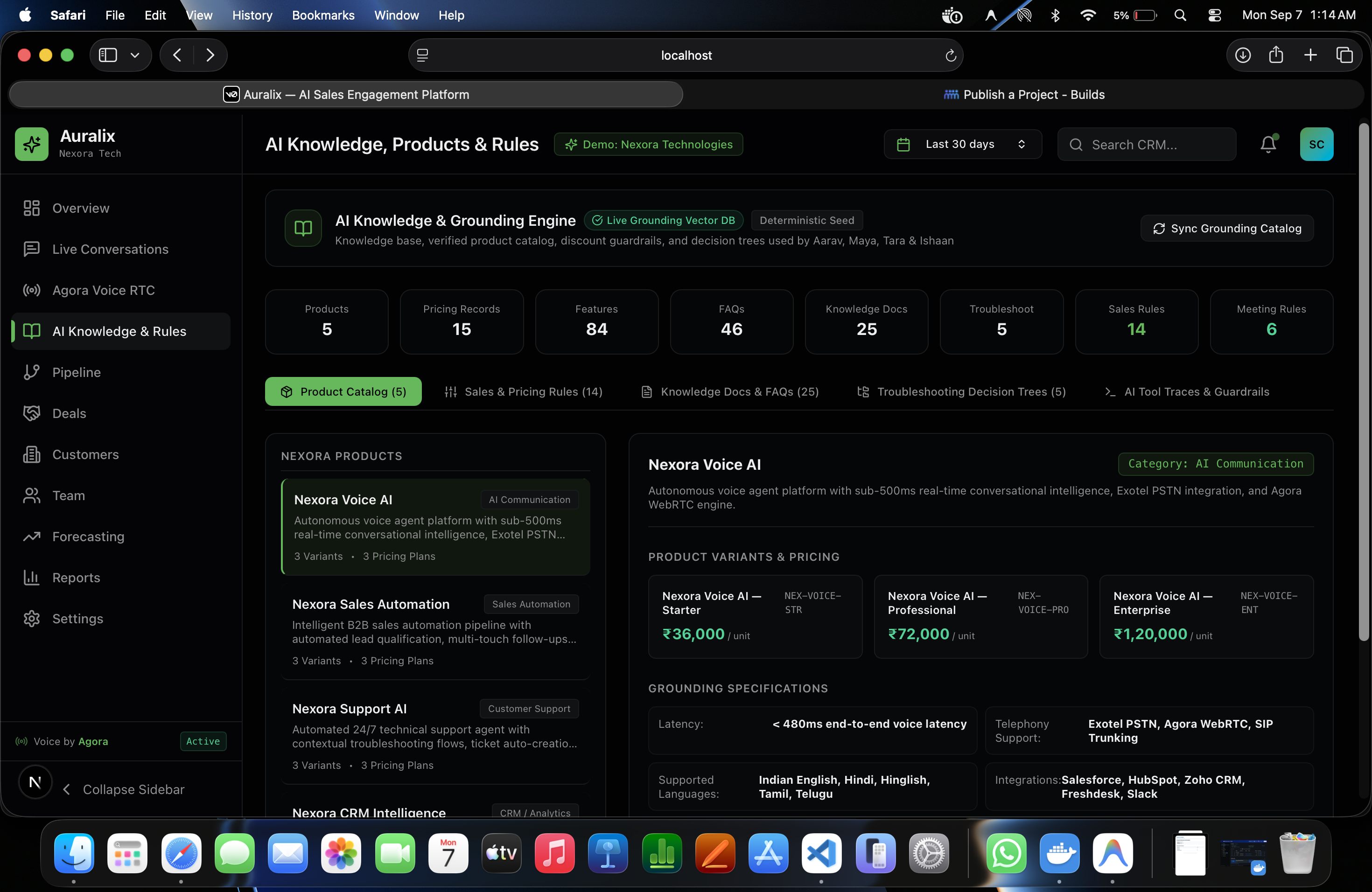
Task: Open a new Safari tab
Action: tap(1310, 55)
